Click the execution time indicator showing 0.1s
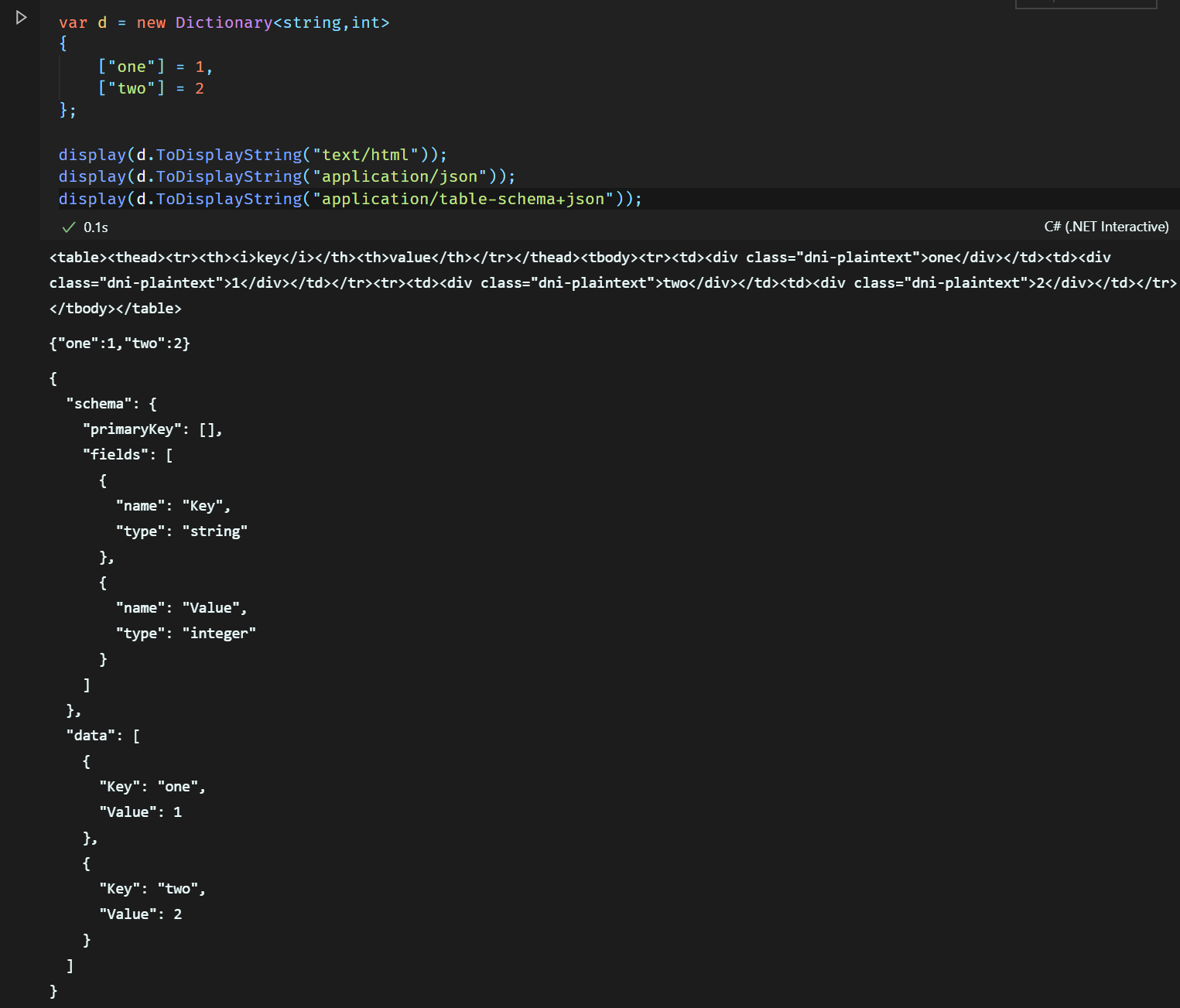Screen dimensions: 1180x1008 pyautogui.click(x=96, y=227)
